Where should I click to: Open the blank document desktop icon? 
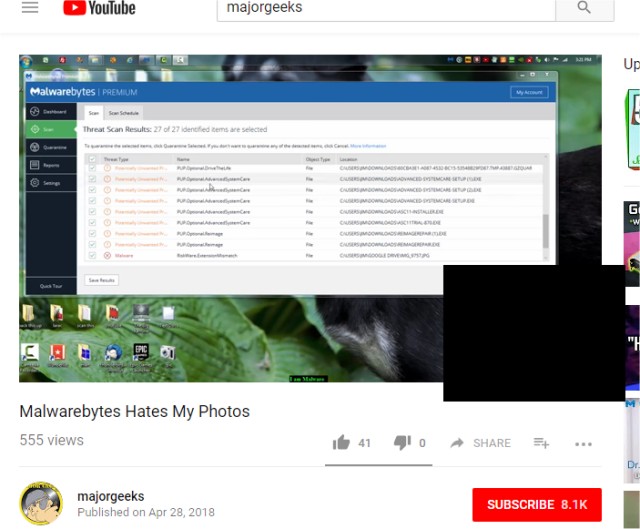coord(168,313)
